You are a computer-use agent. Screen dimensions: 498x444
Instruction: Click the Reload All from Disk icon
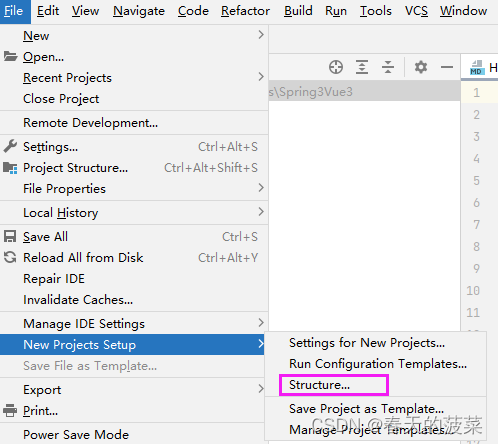(10, 257)
